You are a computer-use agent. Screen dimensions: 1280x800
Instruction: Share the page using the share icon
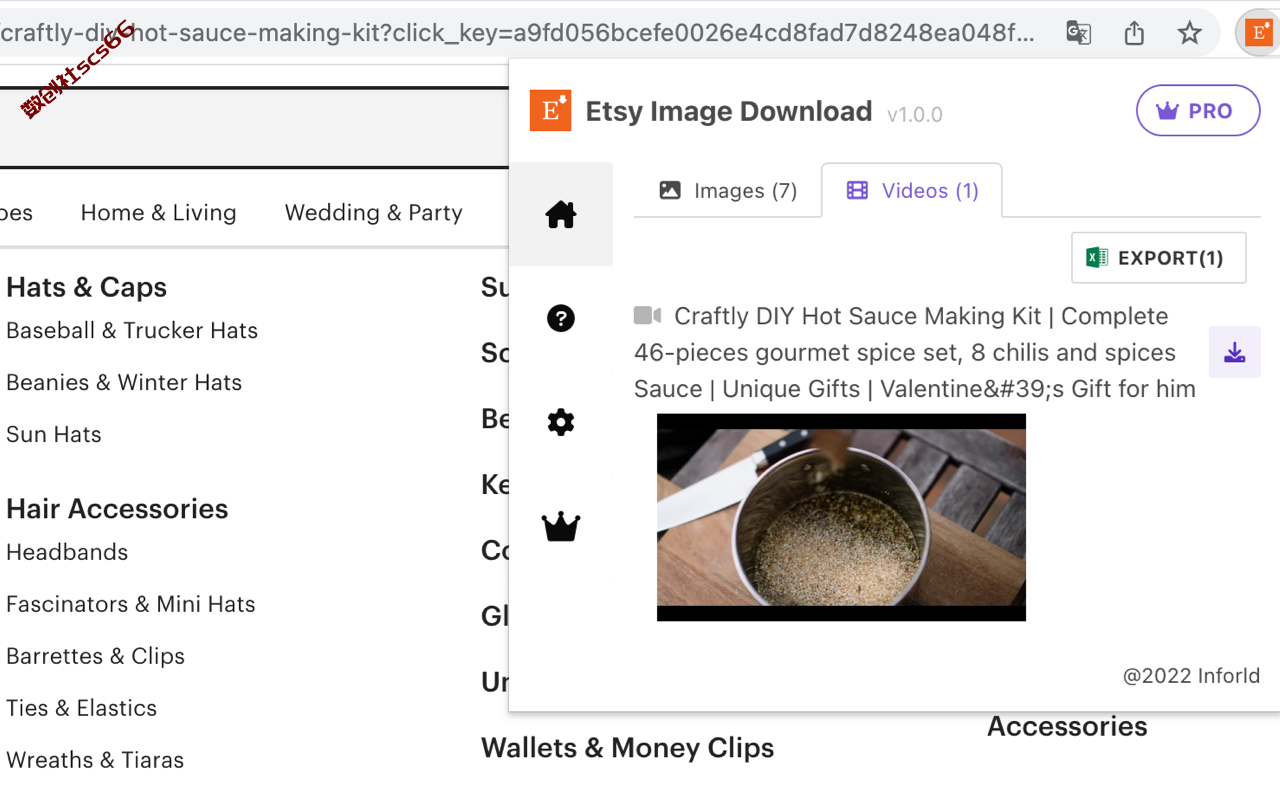point(1134,33)
